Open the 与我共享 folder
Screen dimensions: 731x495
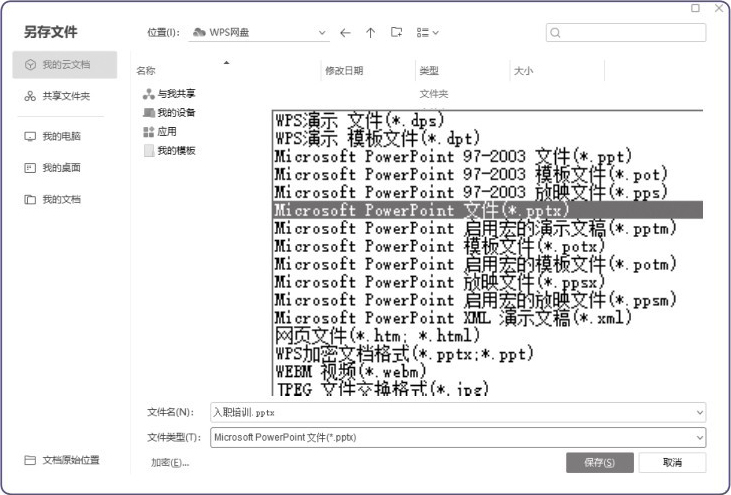169,94
